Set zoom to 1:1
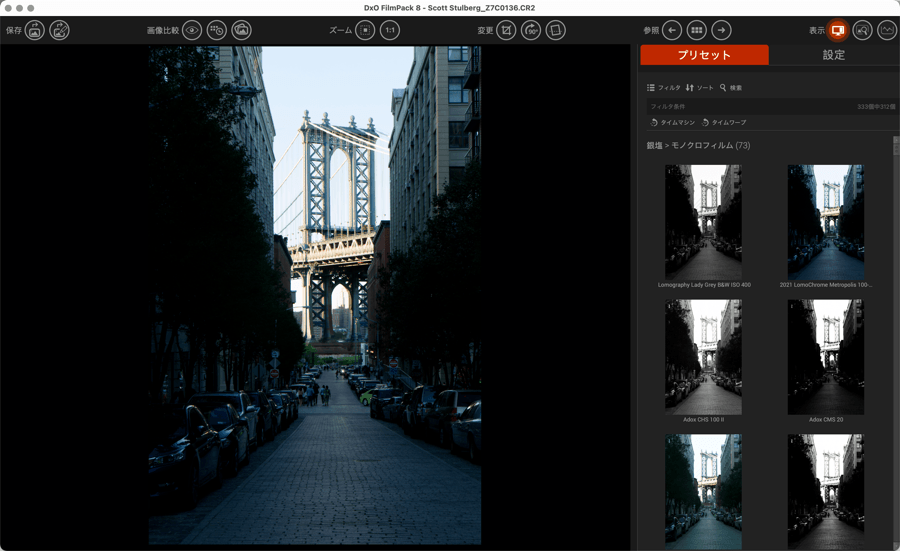The width and height of the screenshot is (900, 551). tap(390, 31)
